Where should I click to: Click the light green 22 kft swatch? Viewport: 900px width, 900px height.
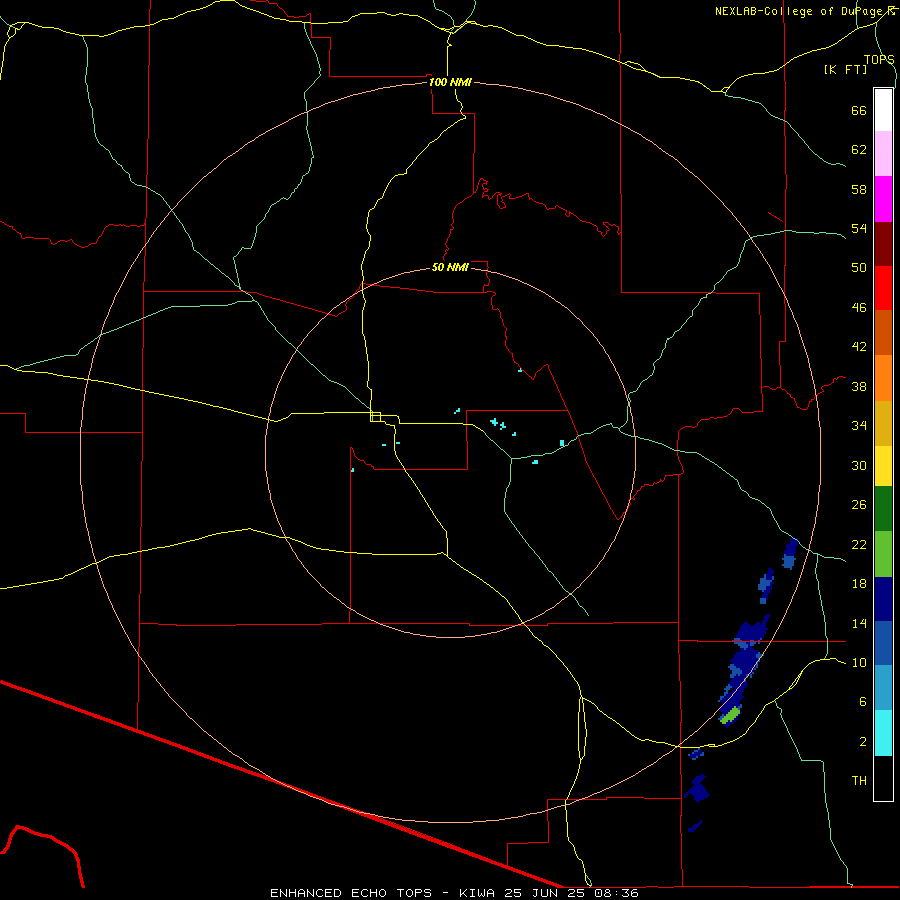tap(883, 554)
